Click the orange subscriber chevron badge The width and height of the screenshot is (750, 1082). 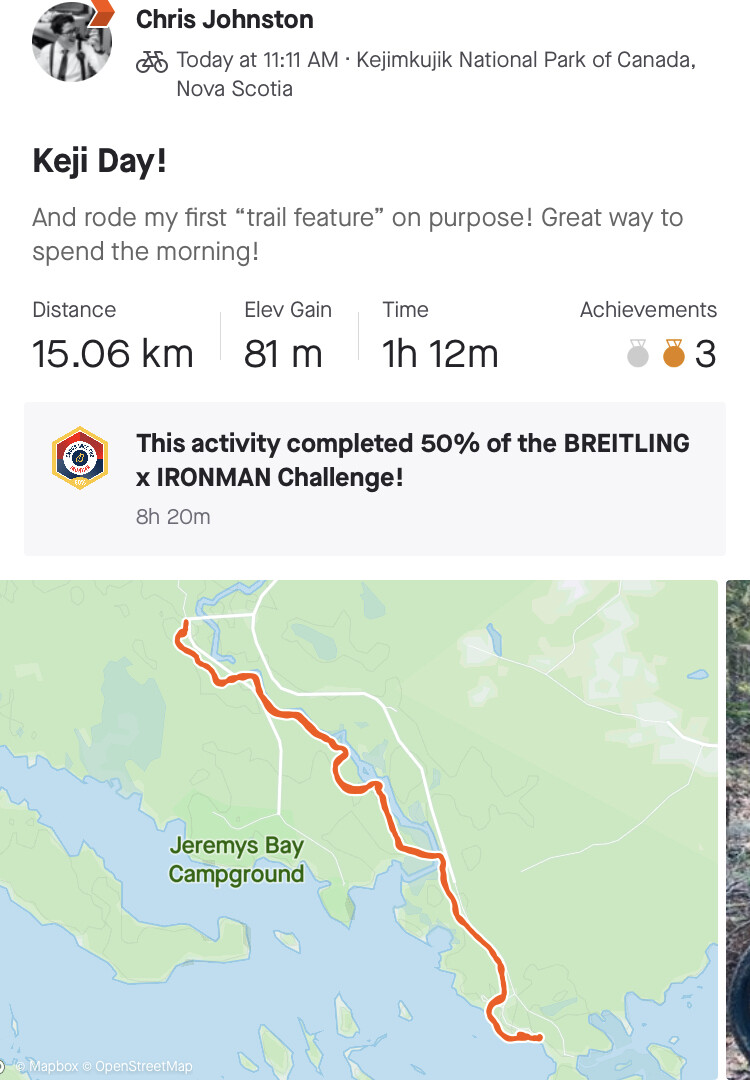click(x=101, y=12)
